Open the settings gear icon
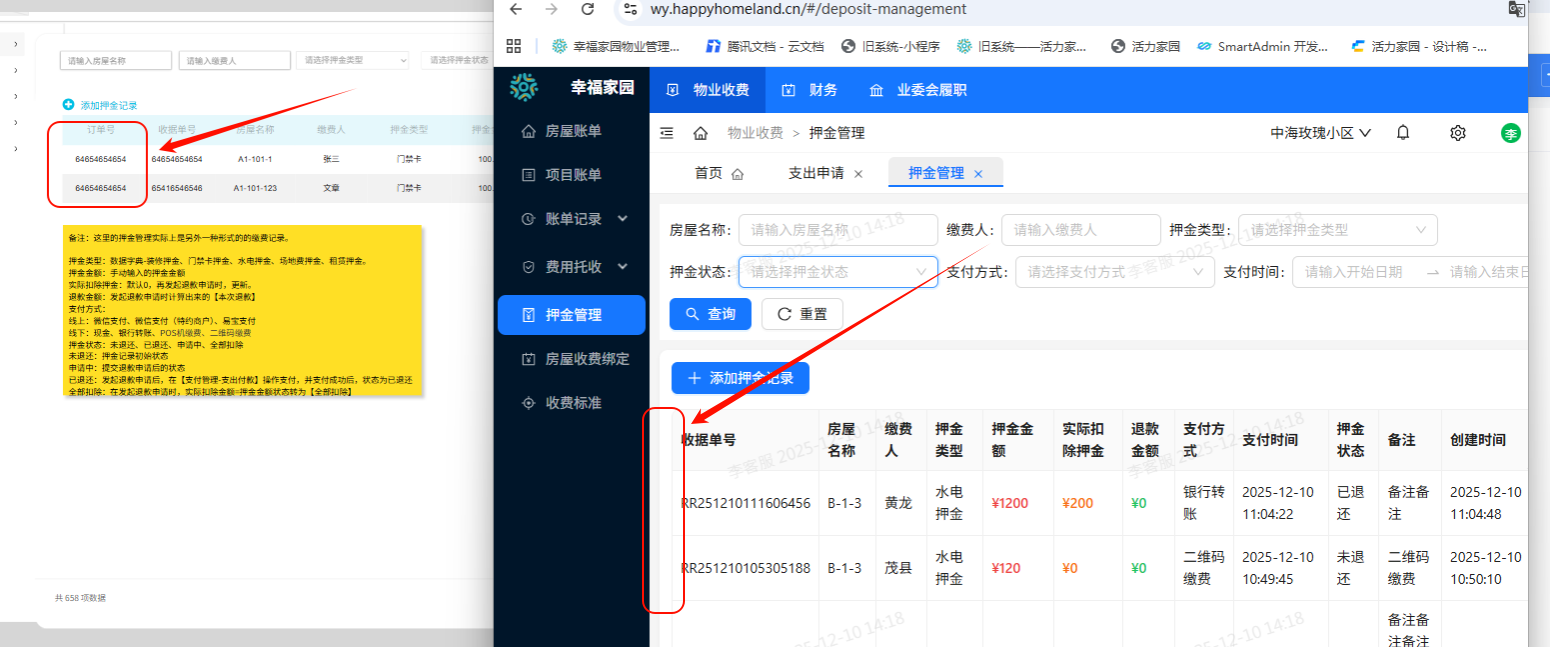The height and width of the screenshot is (647, 1550). click(x=1457, y=132)
